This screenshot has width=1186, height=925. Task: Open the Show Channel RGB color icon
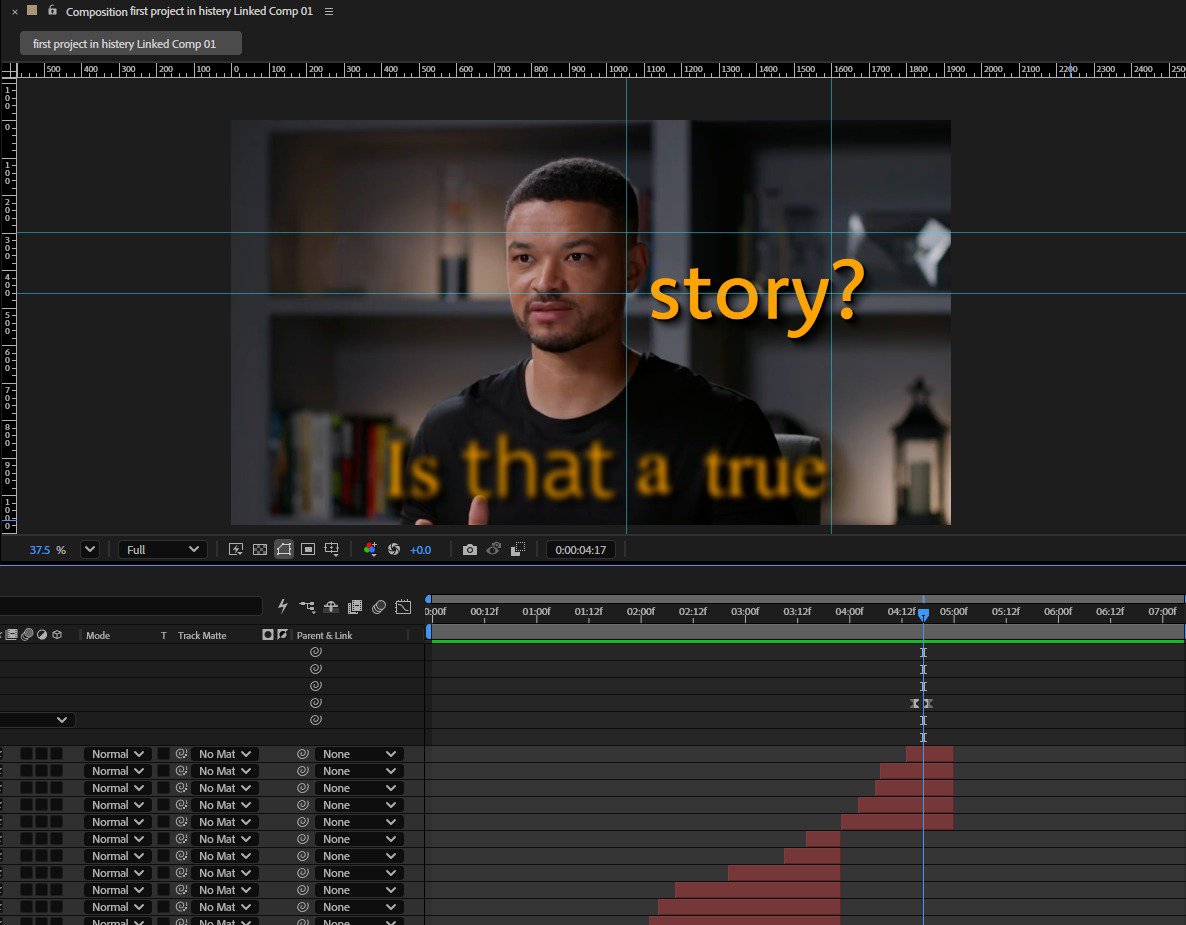(370, 549)
